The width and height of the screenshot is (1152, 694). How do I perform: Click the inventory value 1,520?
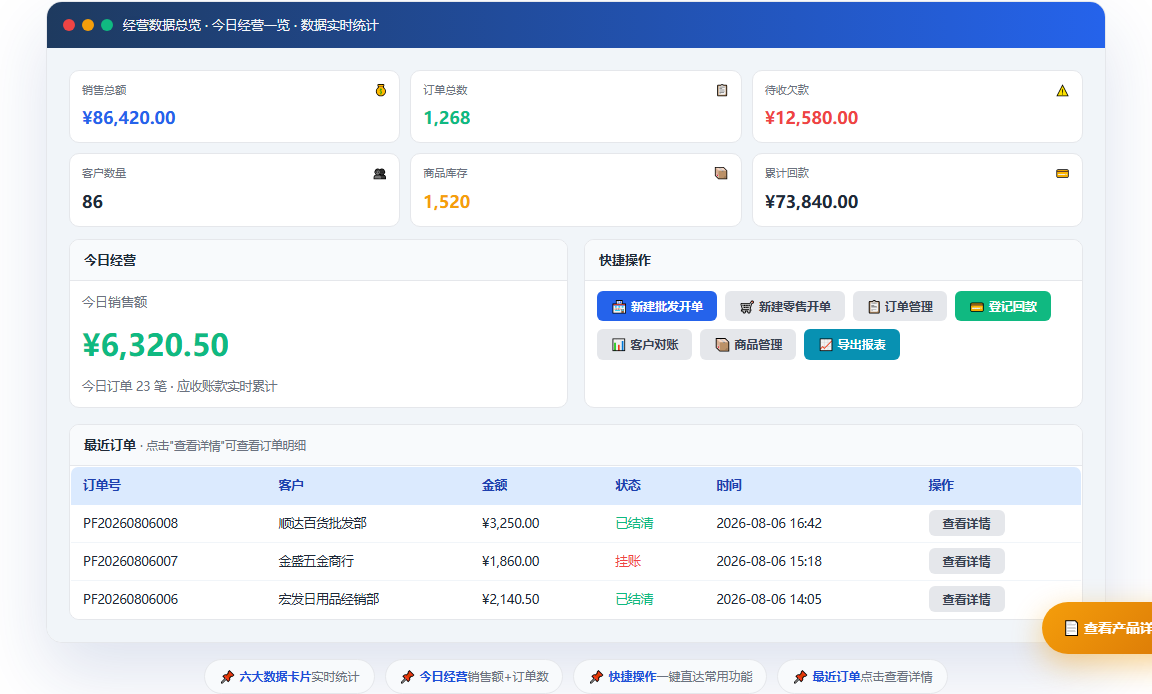[x=447, y=202]
